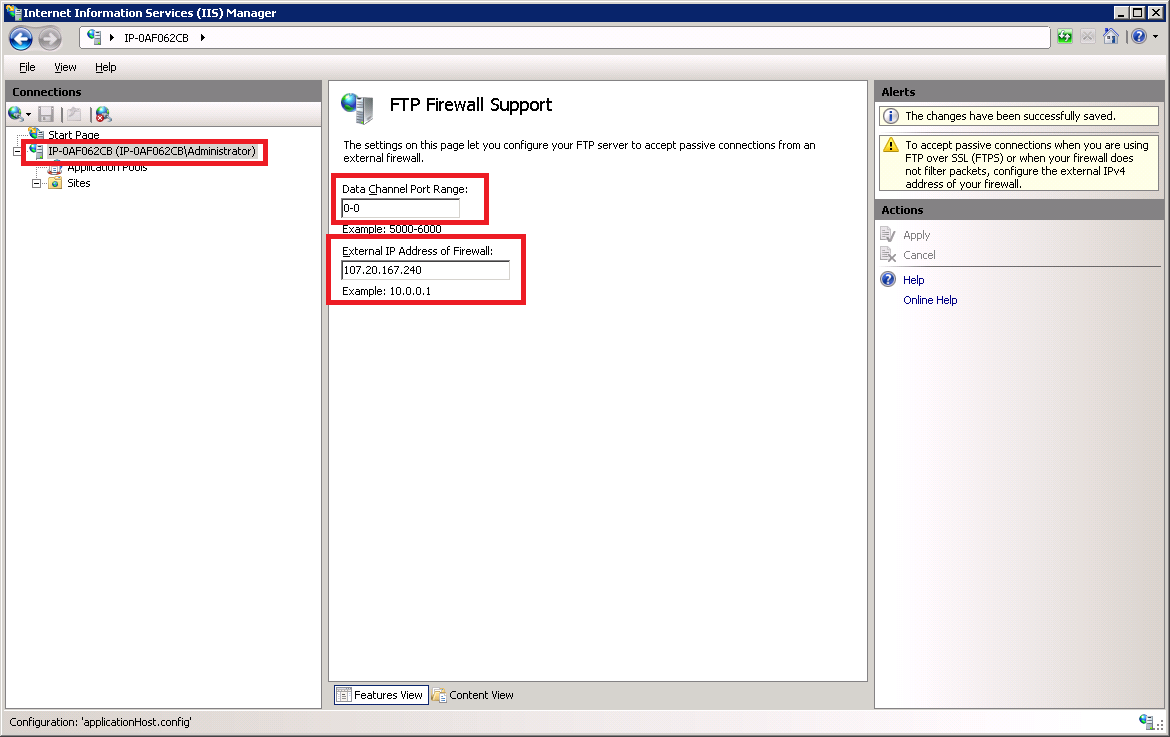Click External IP Address of Firewall field
Viewport: 1170px width, 737px height.
[x=425, y=270]
